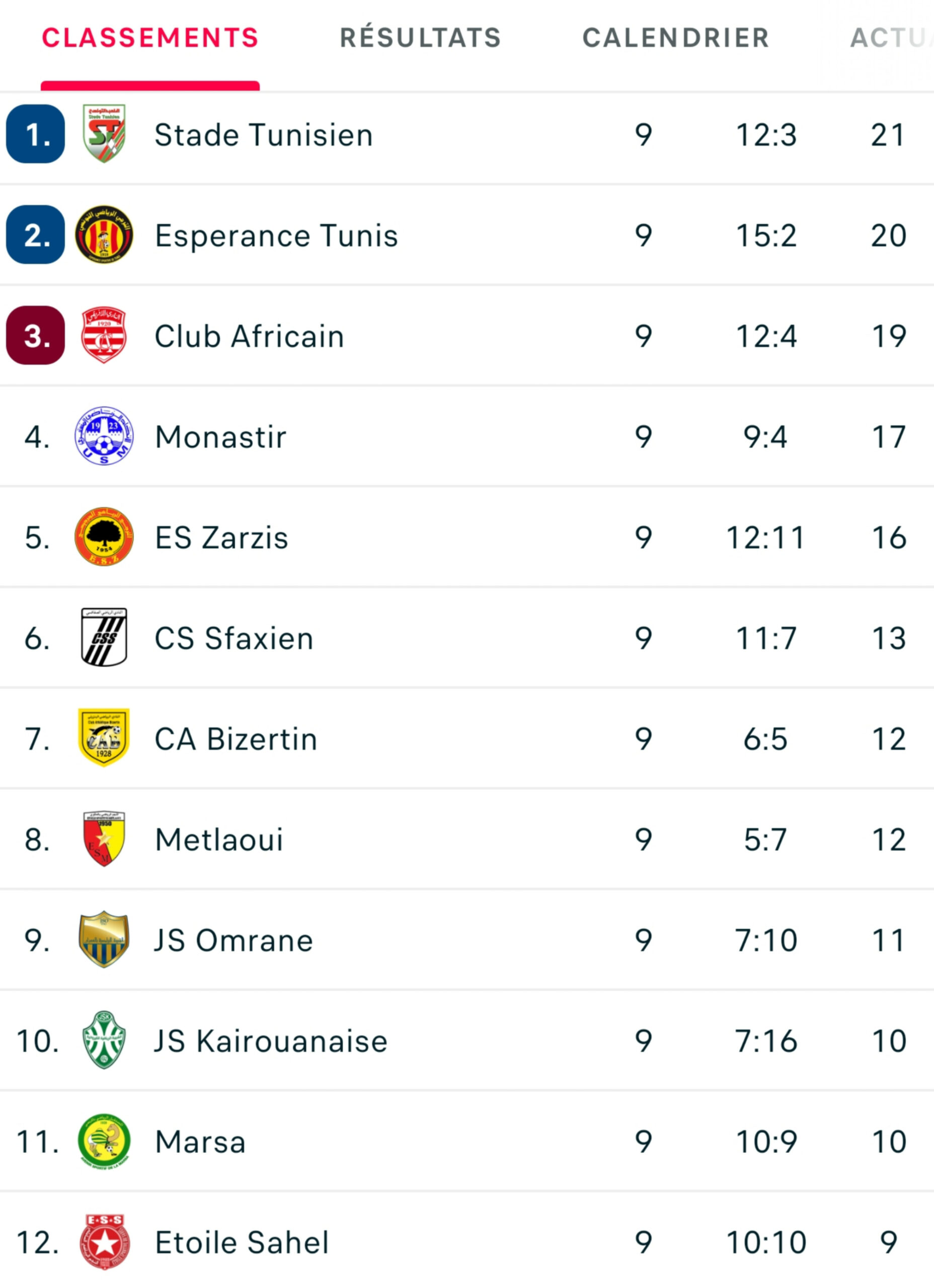The width and height of the screenshot is (934, 1288).
Task: Tap the Etoile Sahel star logo
Action: (104, 1242)
